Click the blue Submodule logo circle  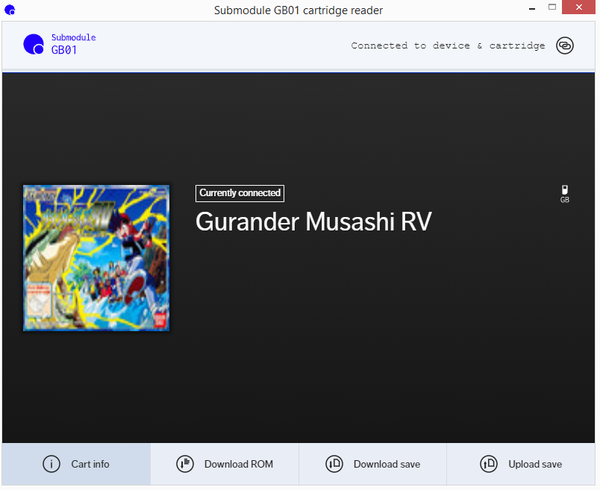[x=33, y=44]
